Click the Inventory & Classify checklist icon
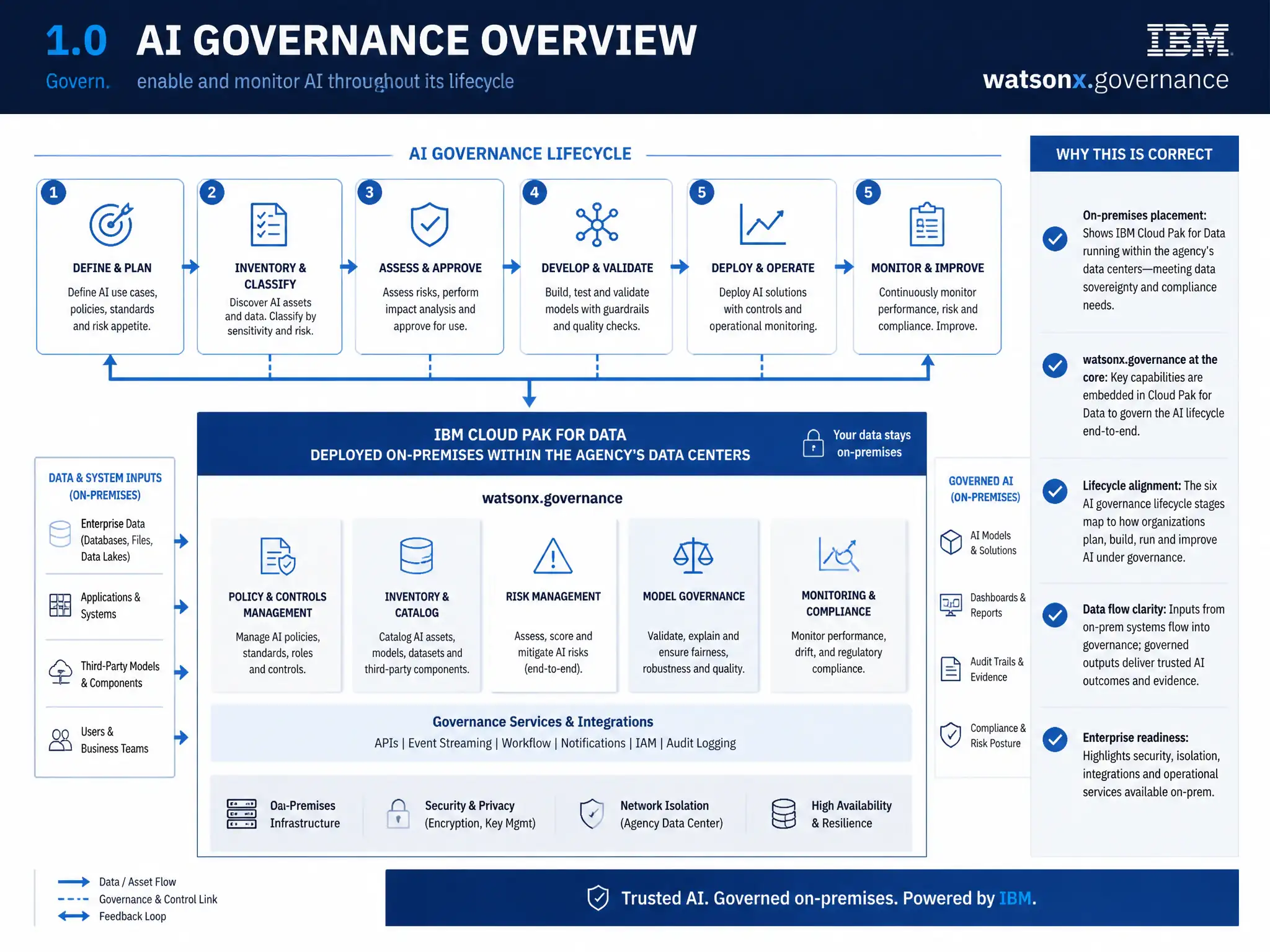This screenshot has height=952, width=1270. point(269,224)
